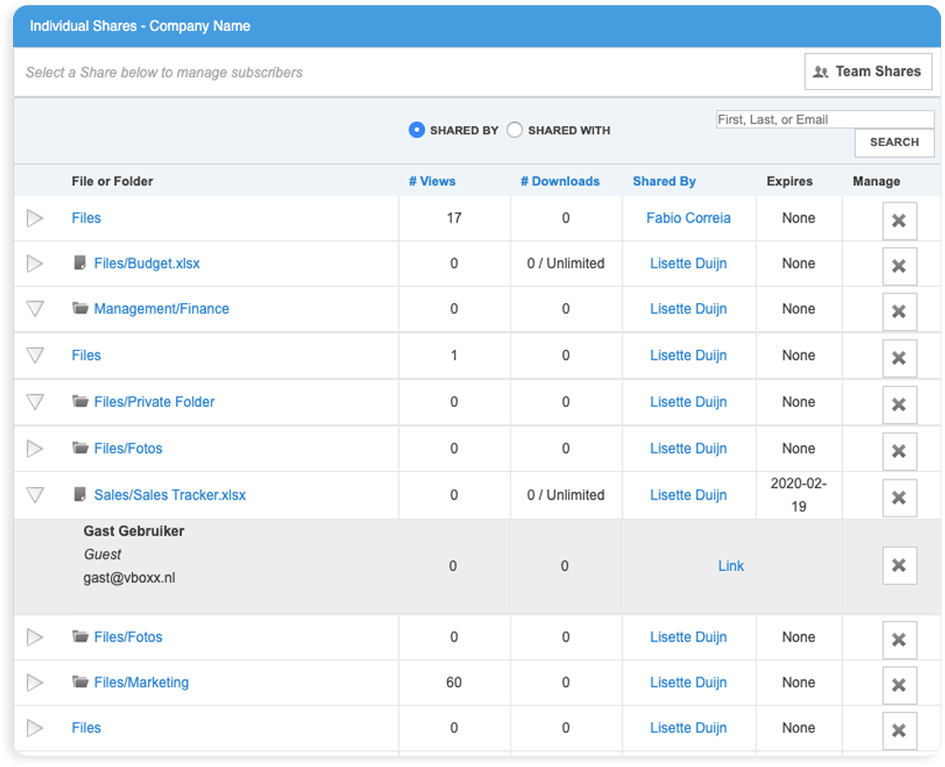Remove subscriber Gast Gebruiker with X
945x767 pixels.
tap(898, 566)
